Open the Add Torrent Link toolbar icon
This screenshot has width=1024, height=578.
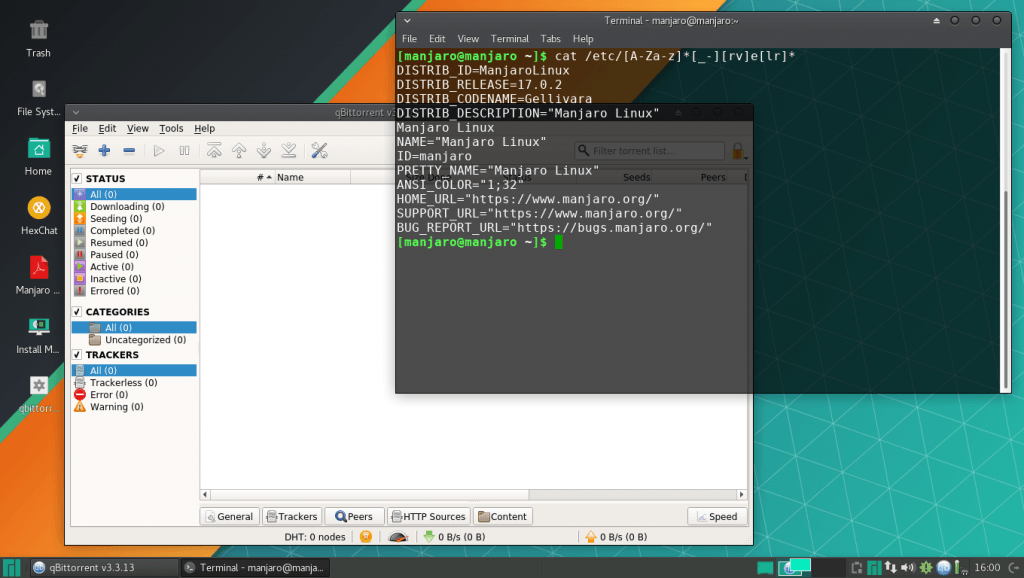pos(80,151)
